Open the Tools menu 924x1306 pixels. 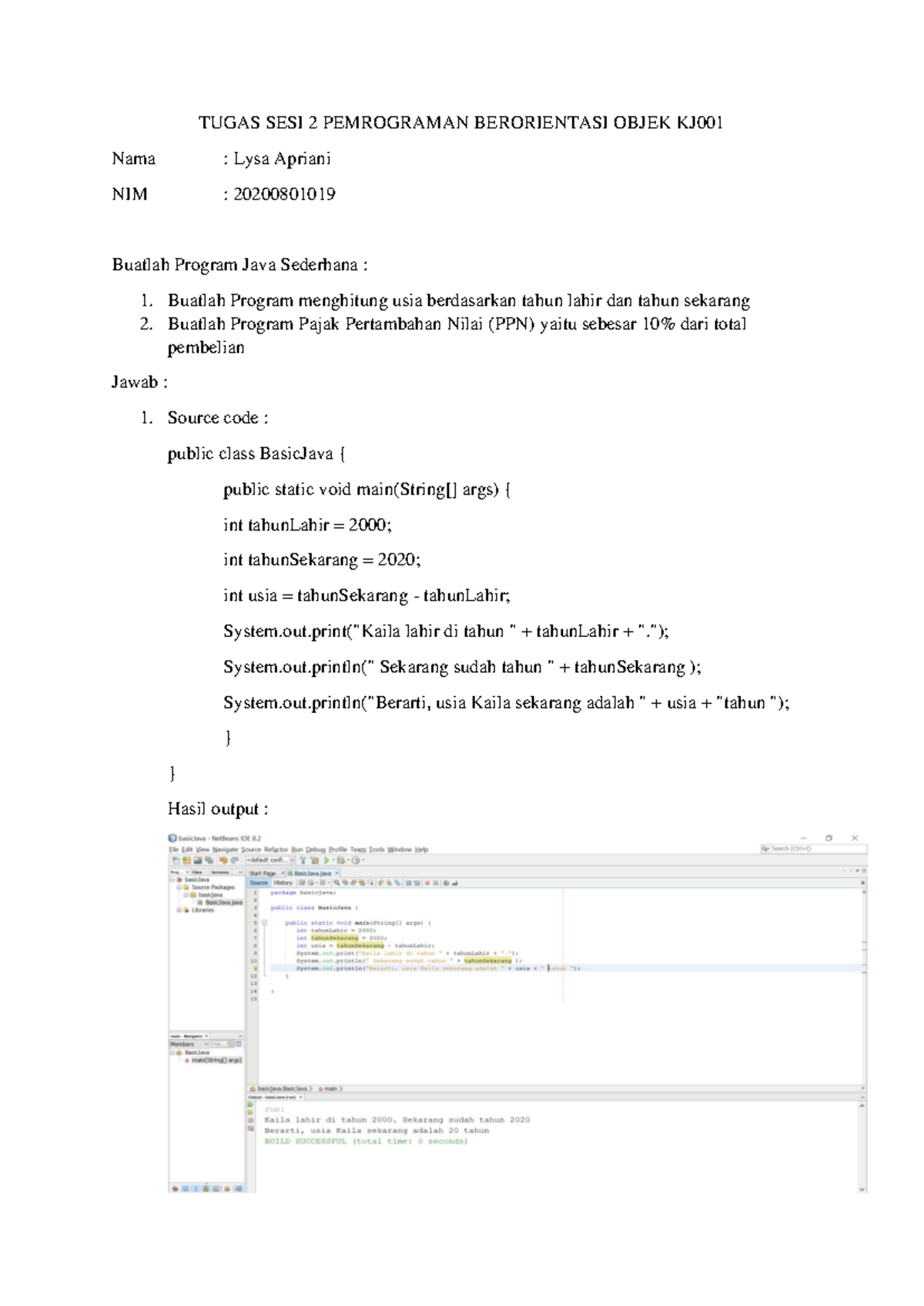click(x=377, y=849)
